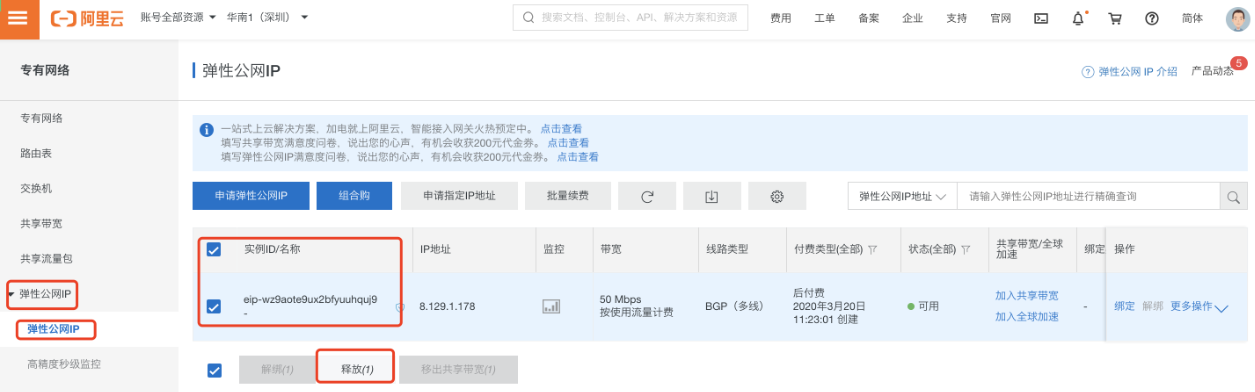Open the Cloud Shell terminal icon
1255x392 pixels.
[x=1041, y=18]
